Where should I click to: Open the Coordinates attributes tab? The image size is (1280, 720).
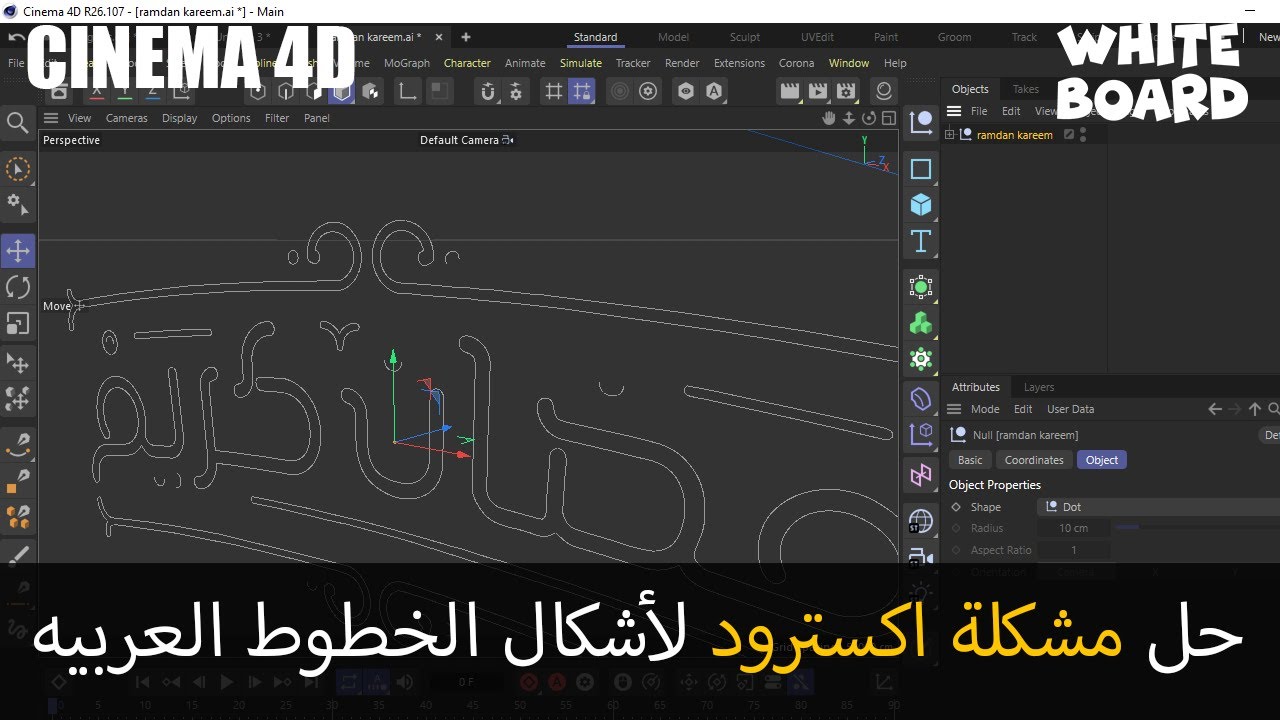click(x=1034, y=460)
